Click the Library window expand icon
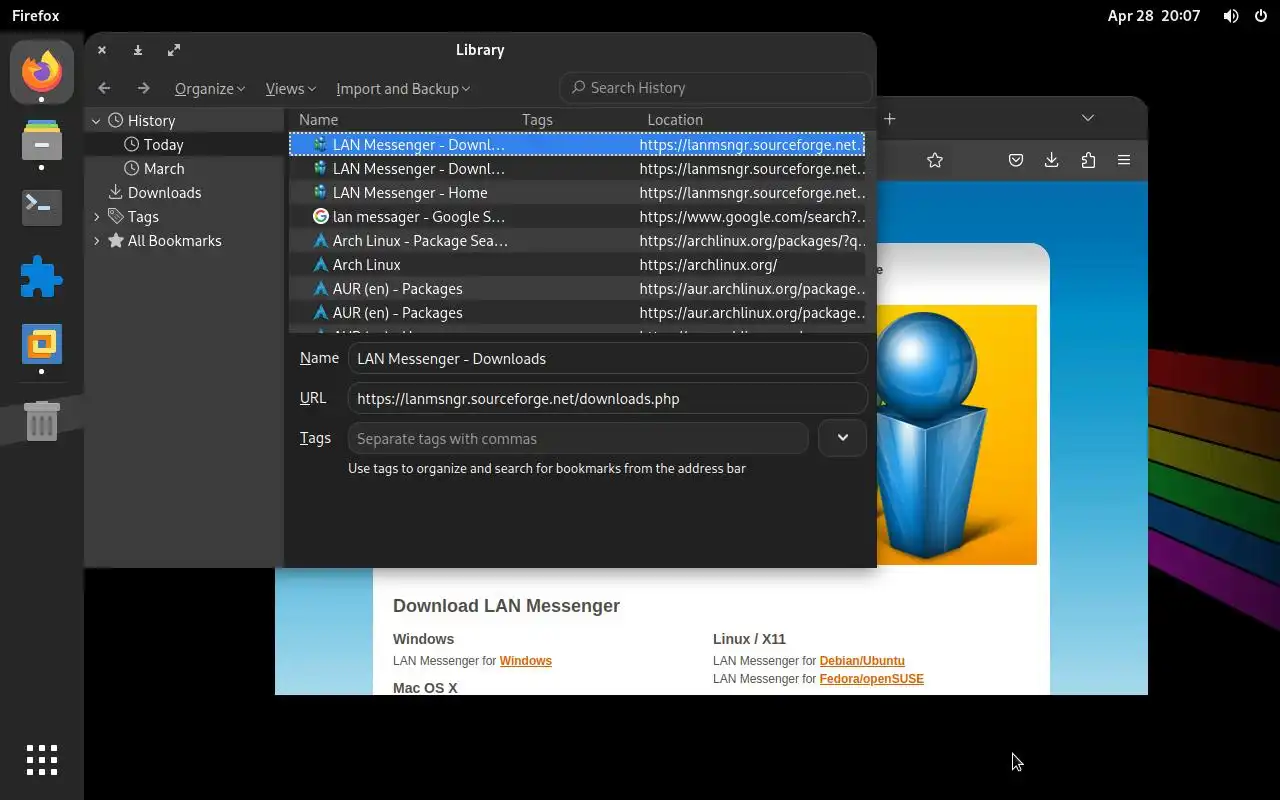Image resolution: width=1280 pixels, height=800 pixels. pyautogui.click(x=174, y=50)
